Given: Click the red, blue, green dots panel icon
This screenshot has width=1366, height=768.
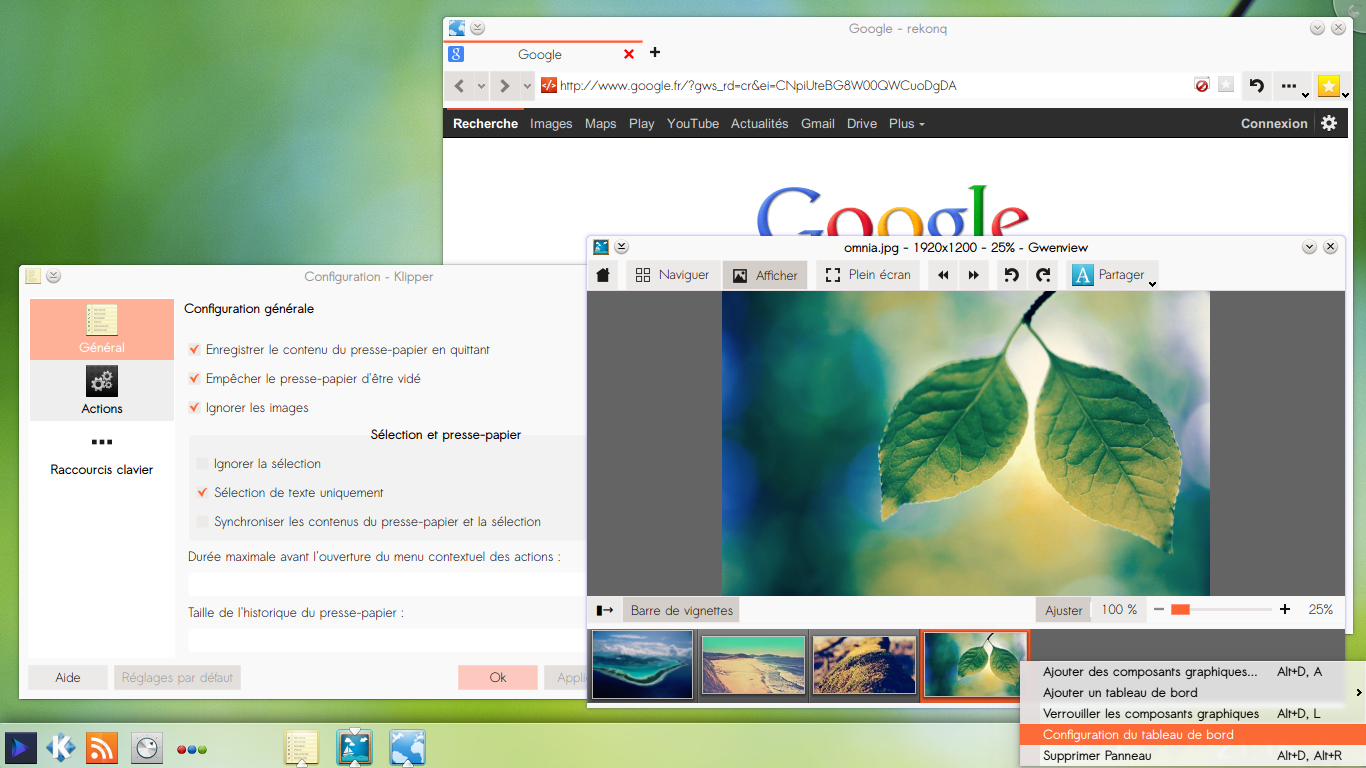Looking at the screenshot, I should pyautogui.click(x=191, y=749).
